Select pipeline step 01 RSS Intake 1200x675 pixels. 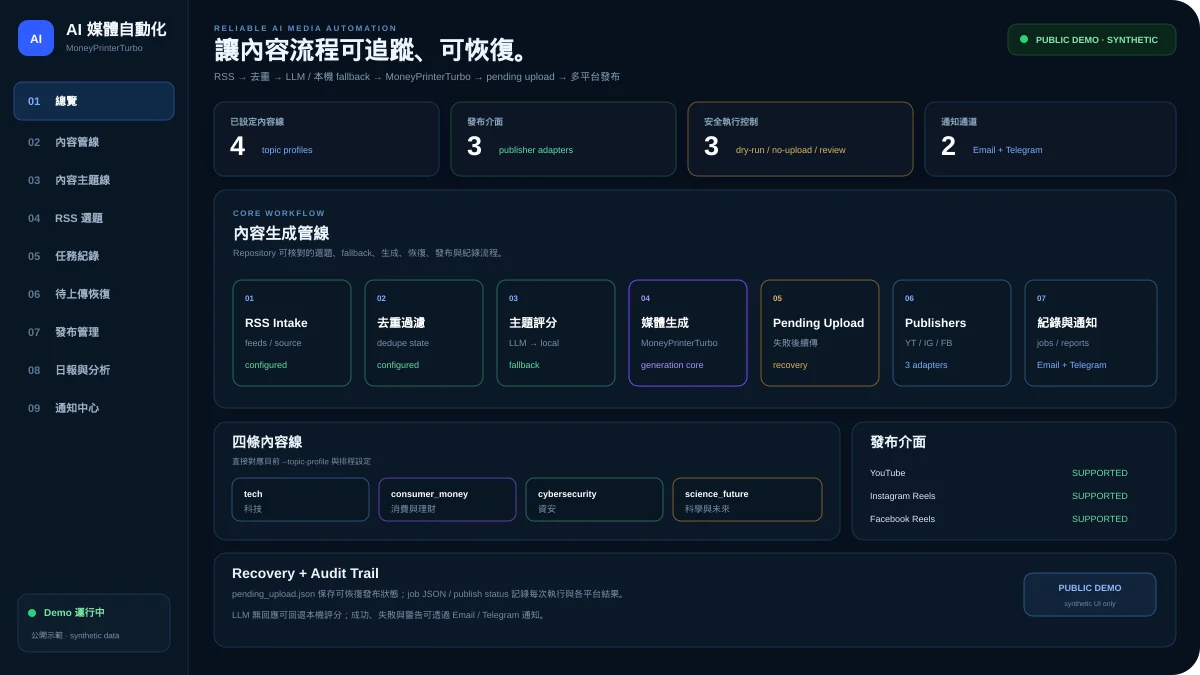(x=292, y=333)
